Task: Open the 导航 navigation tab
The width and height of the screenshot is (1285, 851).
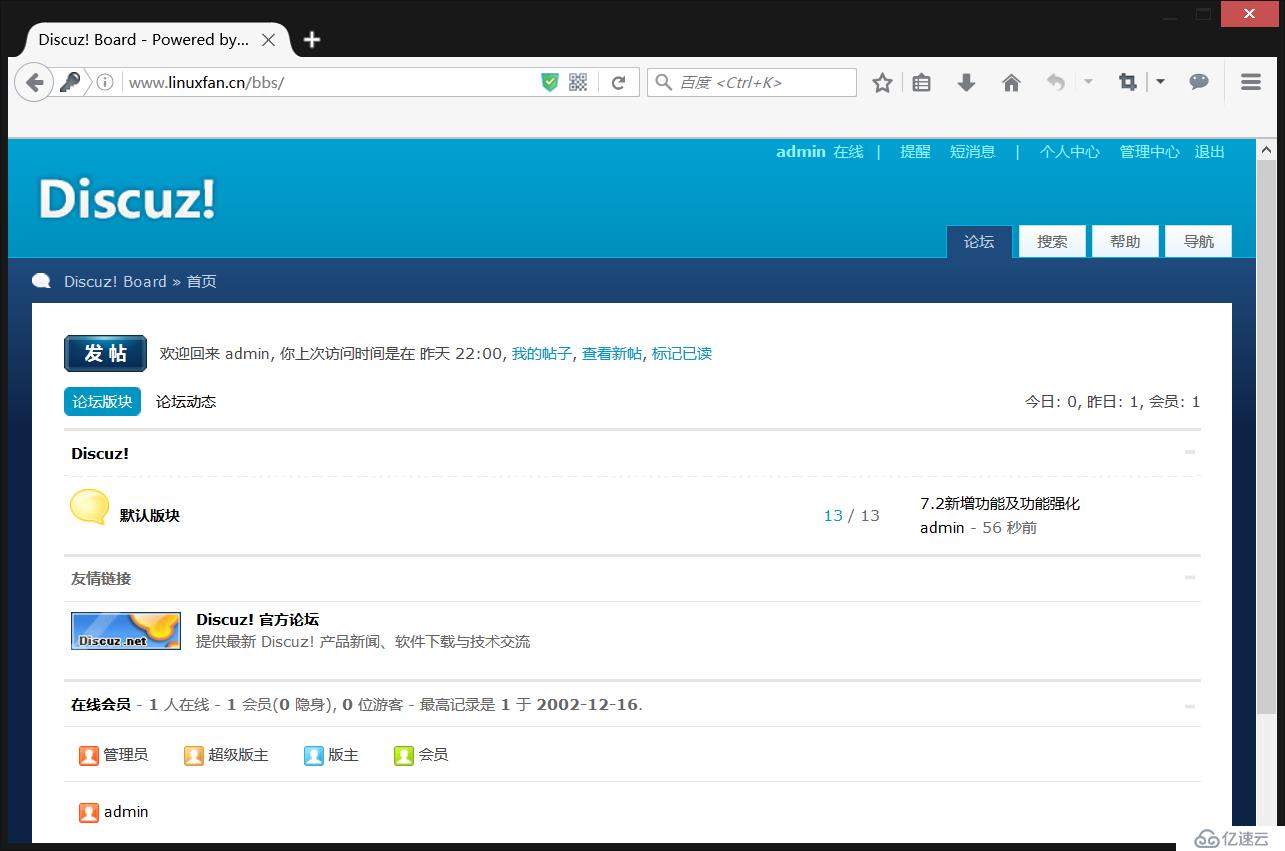Action: 1198,241
